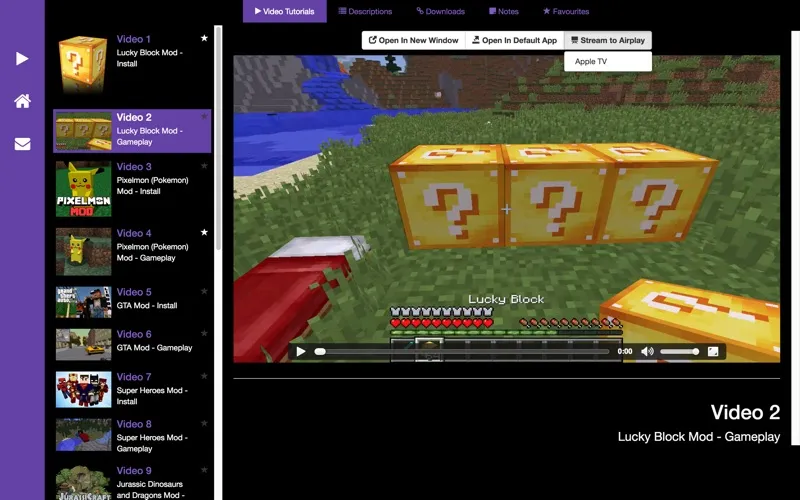Select the Video 8 Super Heroes Gameplay thumbnail

pyautogui.click(x=83, y=435)
